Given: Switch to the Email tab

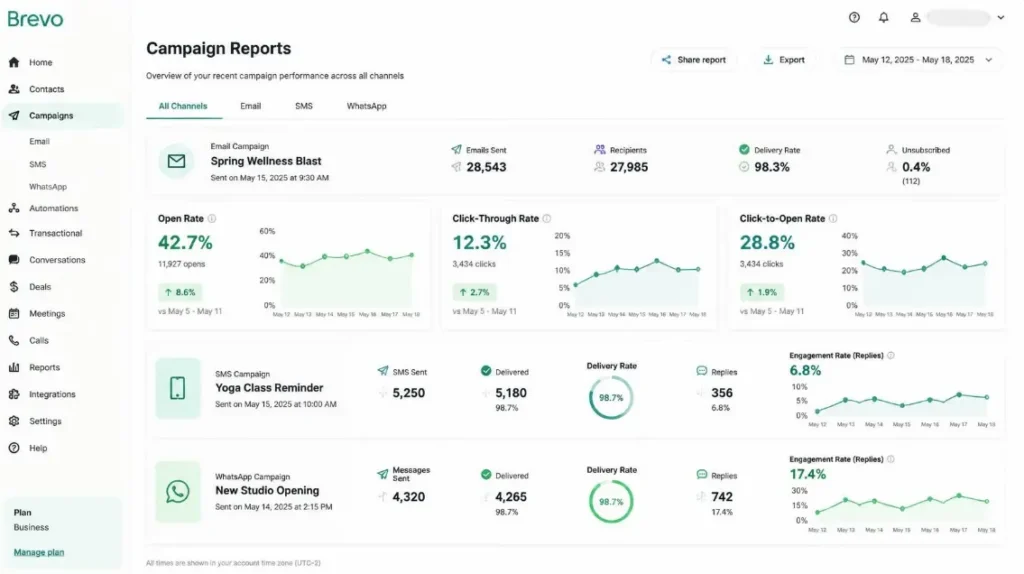Looking at the screenshot, I should 250,106.
